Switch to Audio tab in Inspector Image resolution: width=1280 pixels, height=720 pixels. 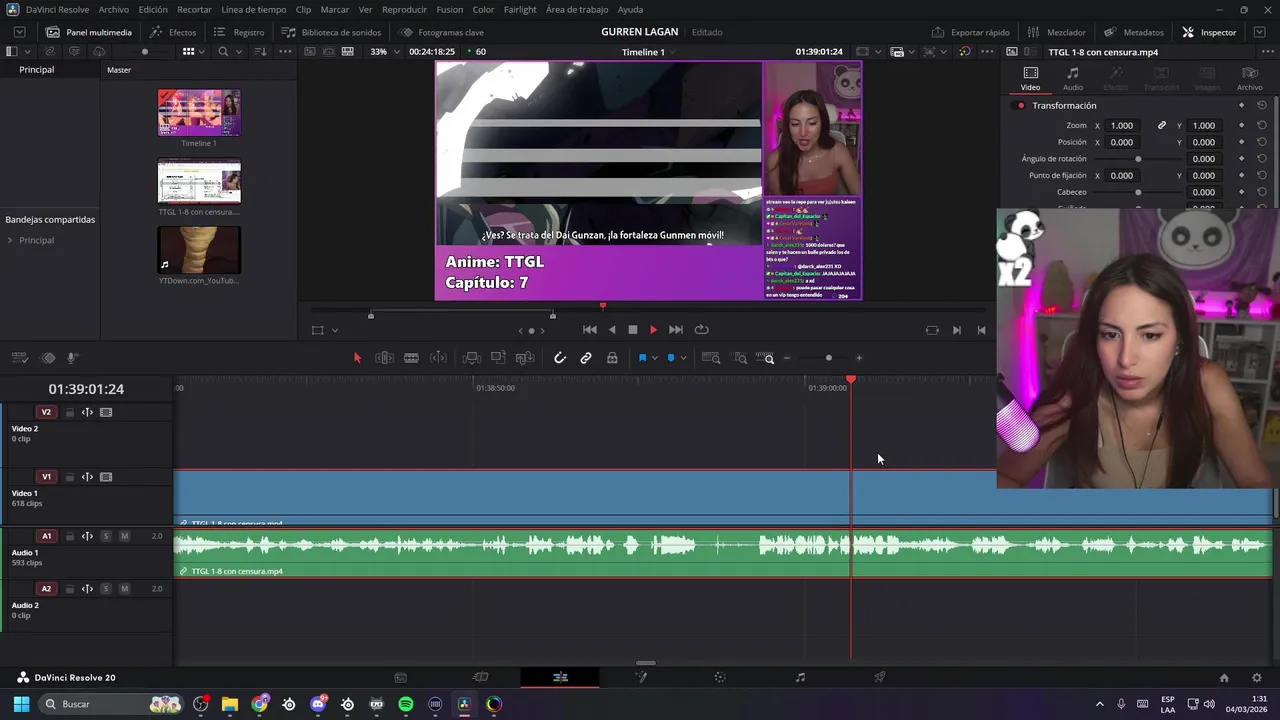1073,79
